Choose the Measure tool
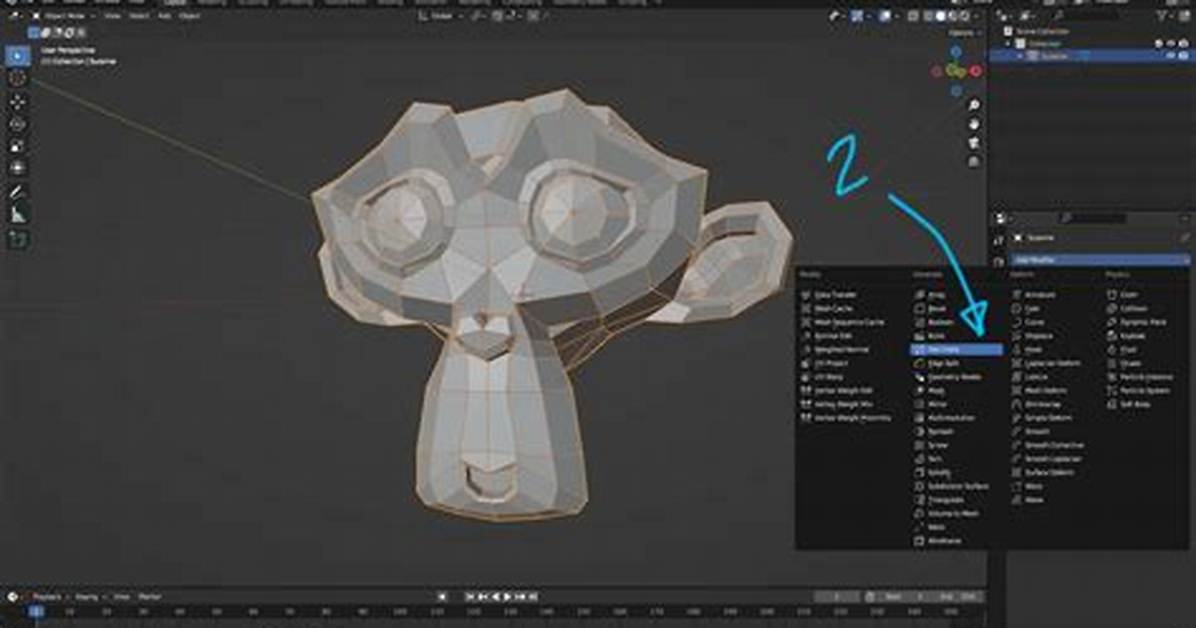 (18, 214)
